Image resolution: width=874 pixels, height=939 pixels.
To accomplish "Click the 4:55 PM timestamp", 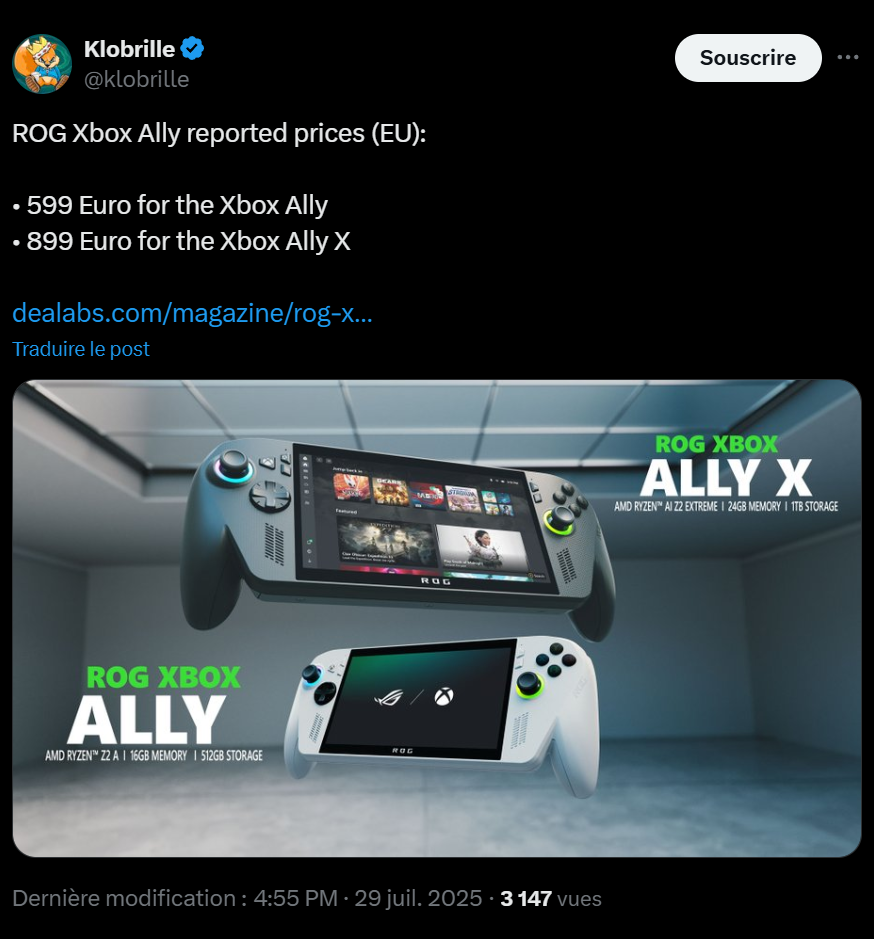I will (x=295, y=898).
